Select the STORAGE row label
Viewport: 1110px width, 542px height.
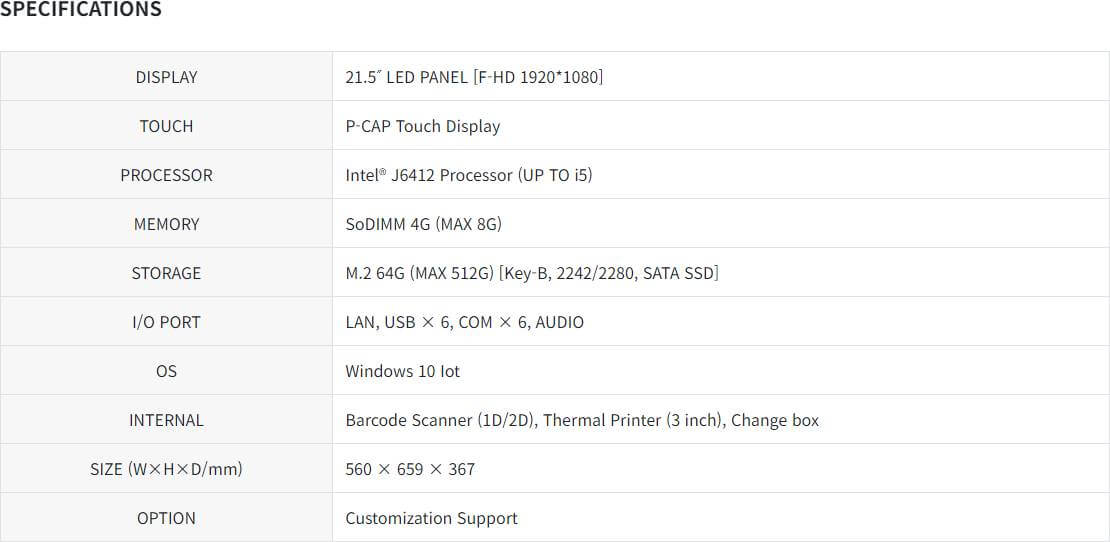click(x=166, y=272)
